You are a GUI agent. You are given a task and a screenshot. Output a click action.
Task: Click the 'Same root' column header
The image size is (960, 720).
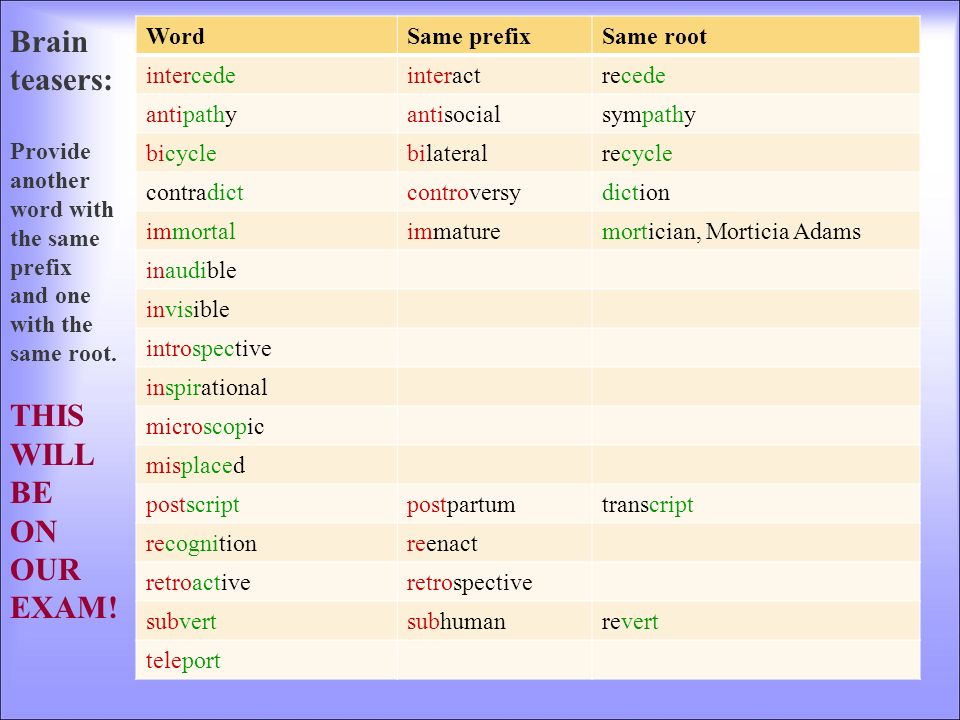(654, 36)
